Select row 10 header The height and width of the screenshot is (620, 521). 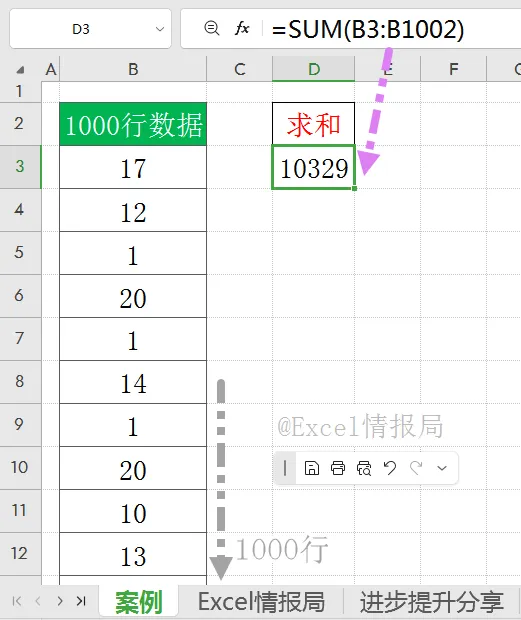point(20,468)
